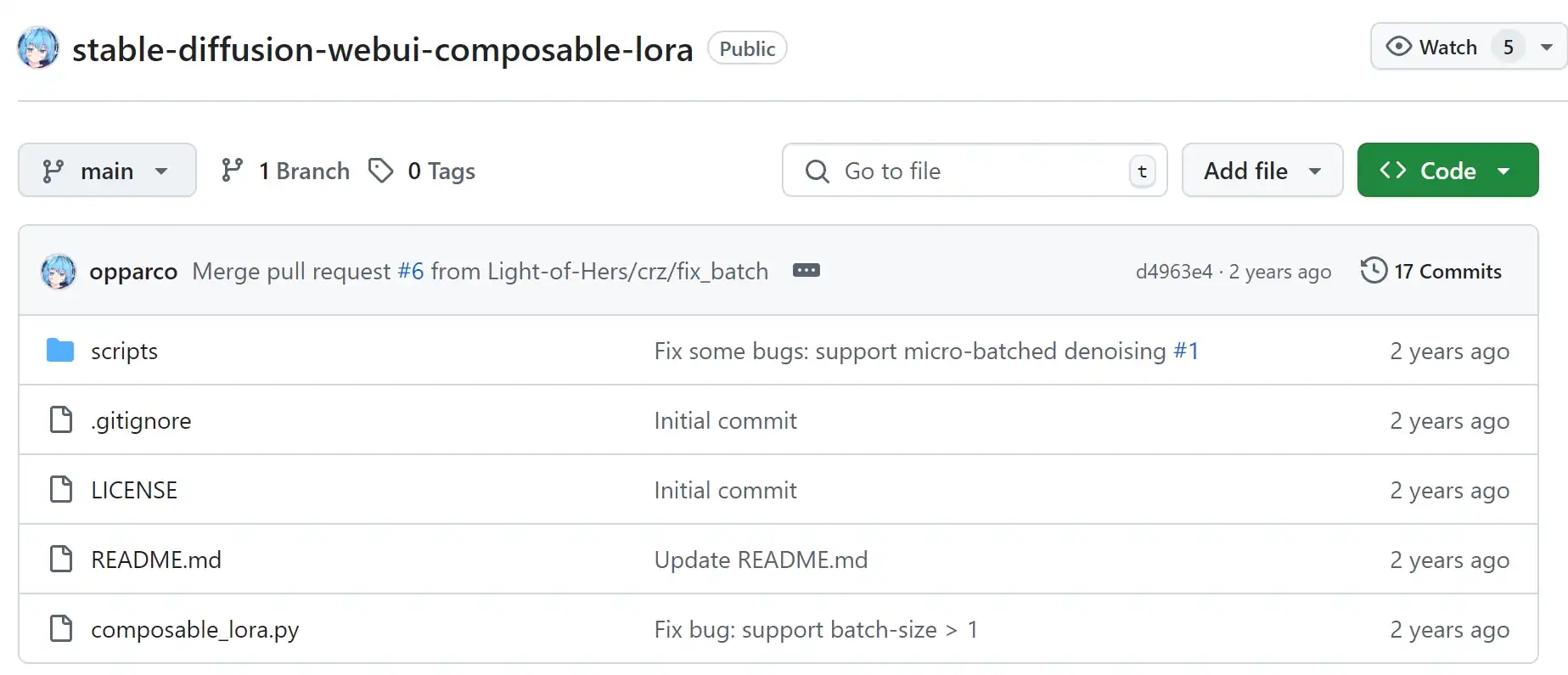Click the commit history clock icon
1568x675 pixels.
coord(1374,271)
